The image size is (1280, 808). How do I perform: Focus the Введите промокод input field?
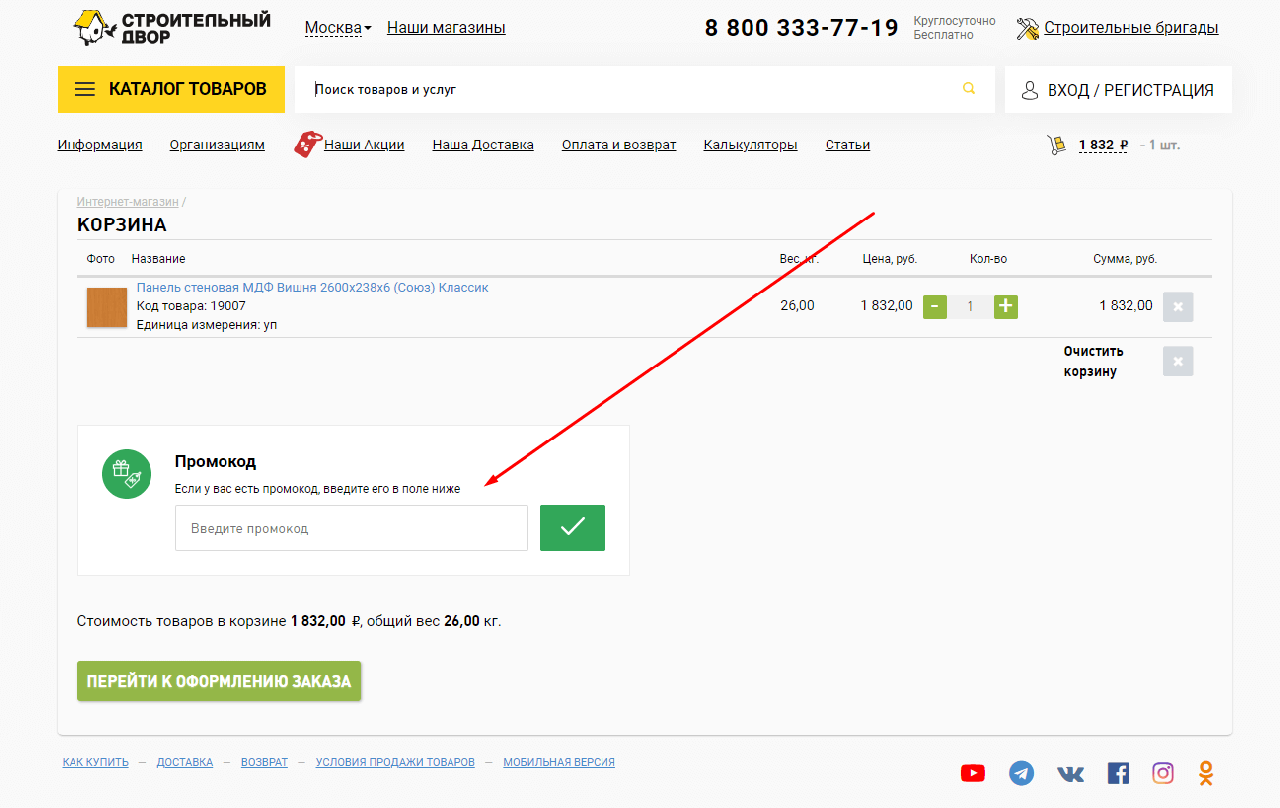click(351, 528)
